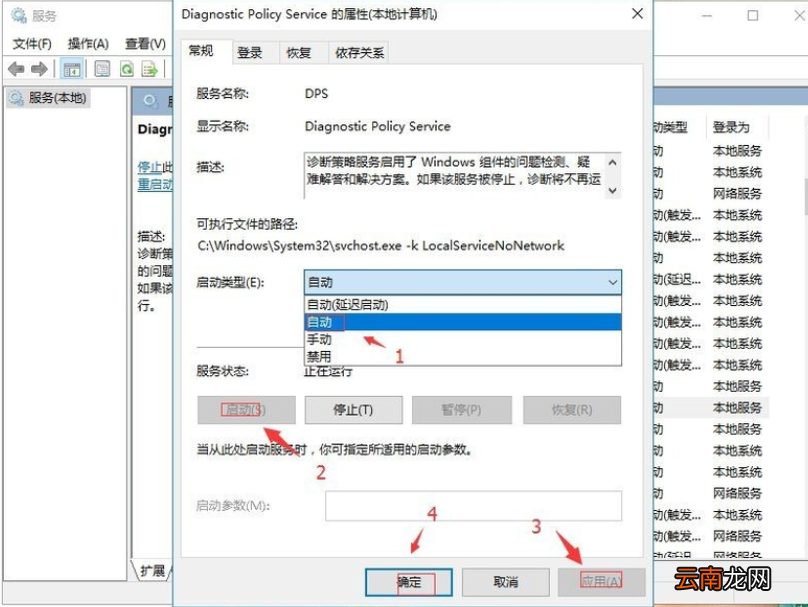Click the 重启动 link in Services pane
The height and width of the screenshot is (607, 808).
155,184
